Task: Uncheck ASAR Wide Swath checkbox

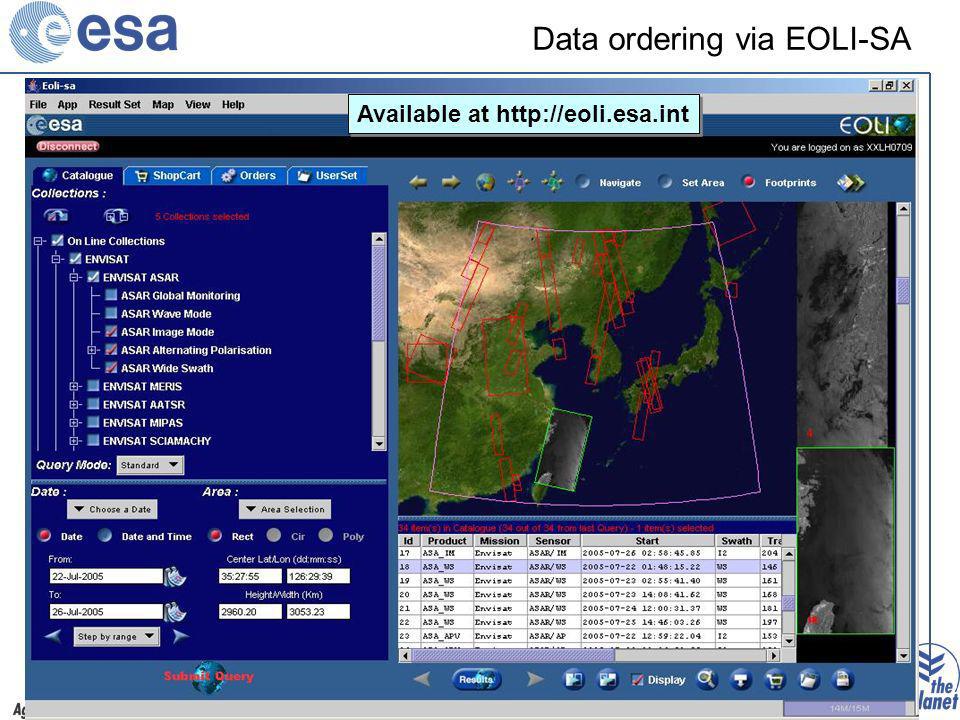Action: pos(111,367)
